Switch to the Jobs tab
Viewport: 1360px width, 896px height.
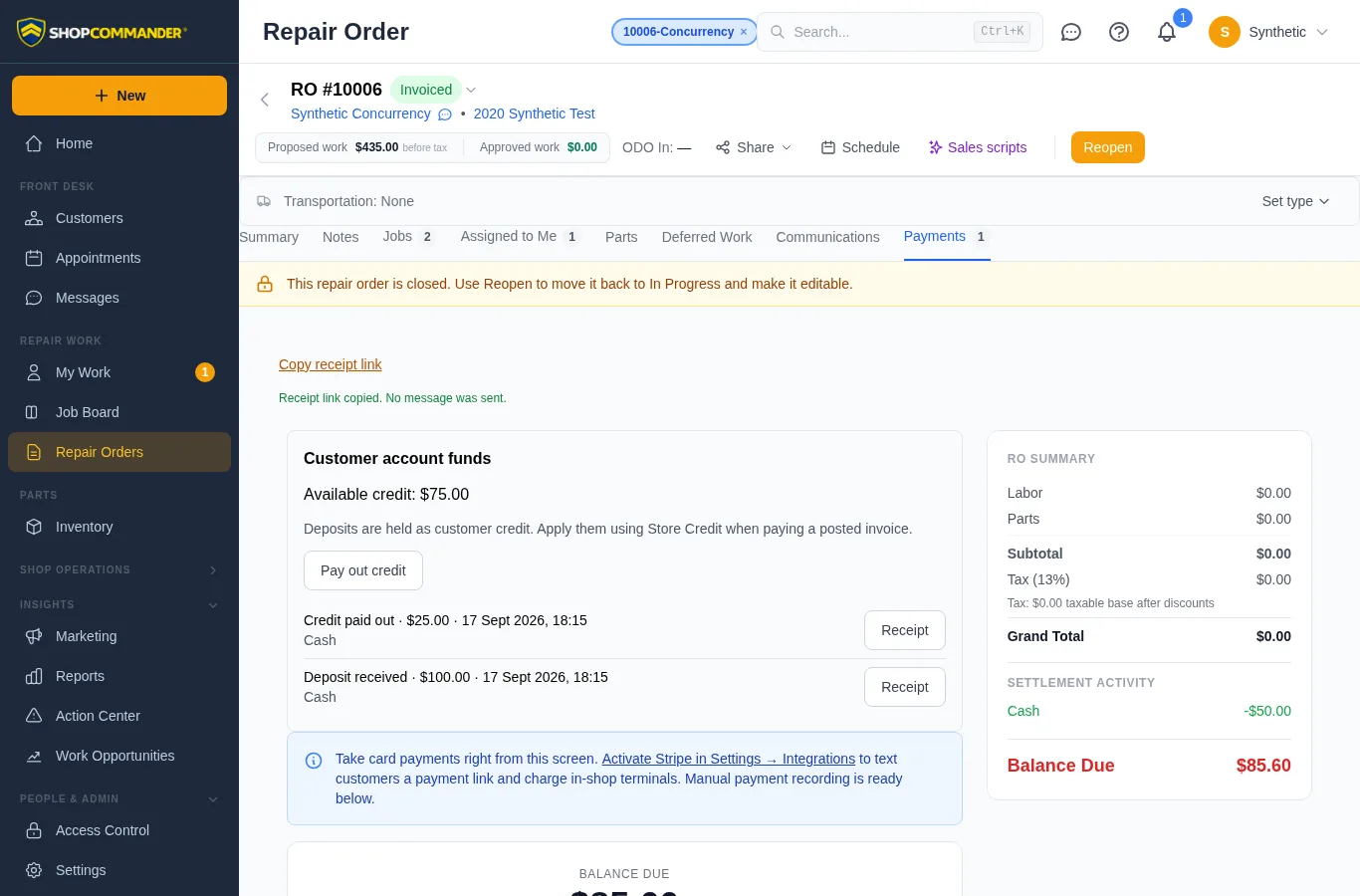(x=408, y=237)
